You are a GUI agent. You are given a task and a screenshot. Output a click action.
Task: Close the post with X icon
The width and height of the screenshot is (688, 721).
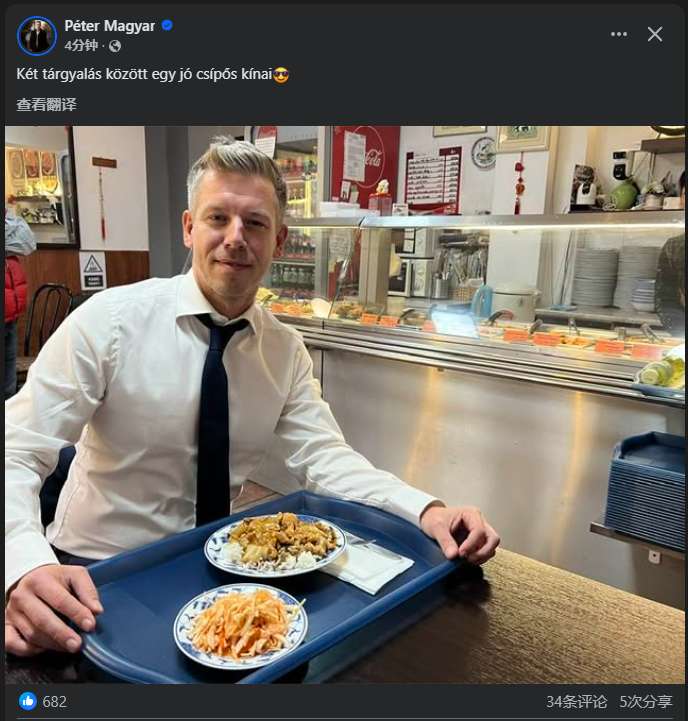[x=655, y=34]
